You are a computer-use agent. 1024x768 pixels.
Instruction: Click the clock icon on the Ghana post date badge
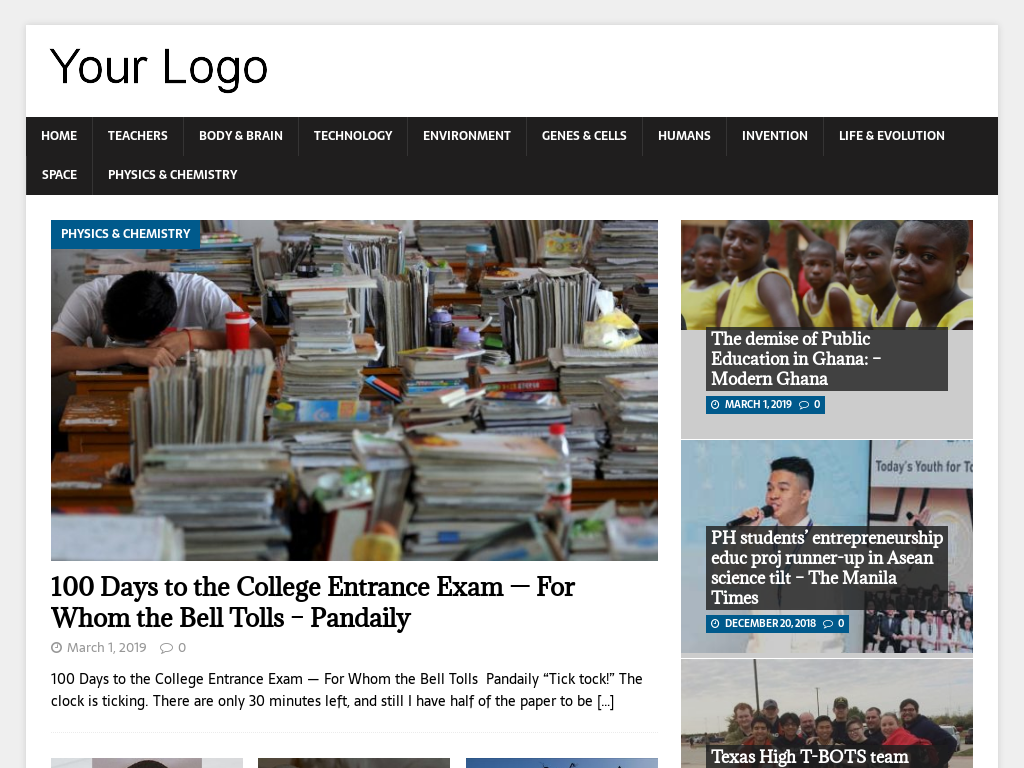[x=715, y=404]
